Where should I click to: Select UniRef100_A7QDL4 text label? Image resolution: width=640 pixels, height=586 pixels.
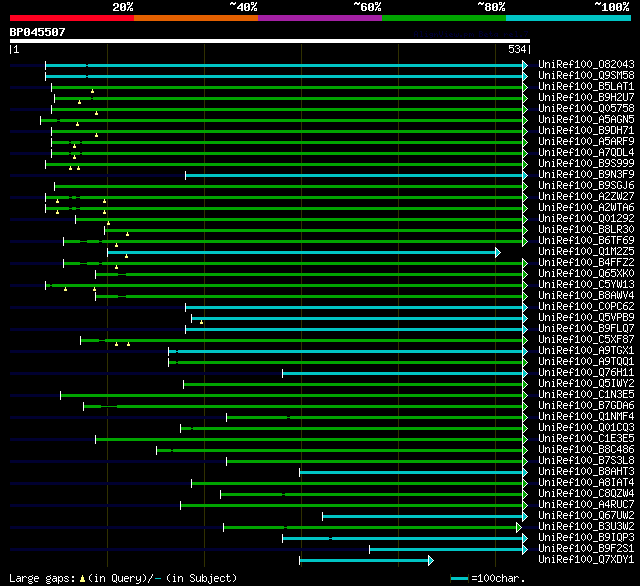(586, 153)
